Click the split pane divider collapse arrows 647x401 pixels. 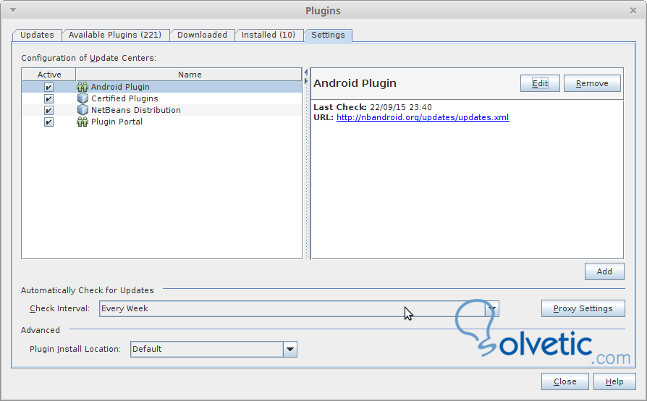[x=306, y=77]
